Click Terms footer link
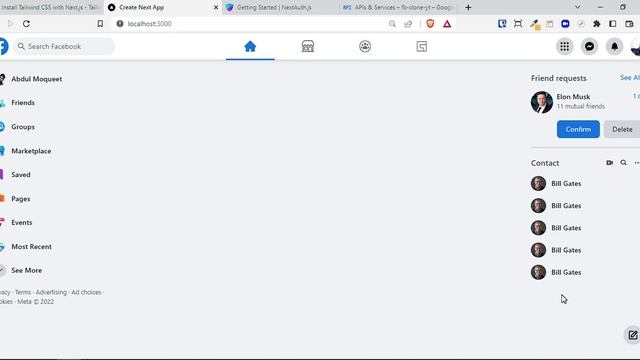640x360 pixels. tap(23, 292)
